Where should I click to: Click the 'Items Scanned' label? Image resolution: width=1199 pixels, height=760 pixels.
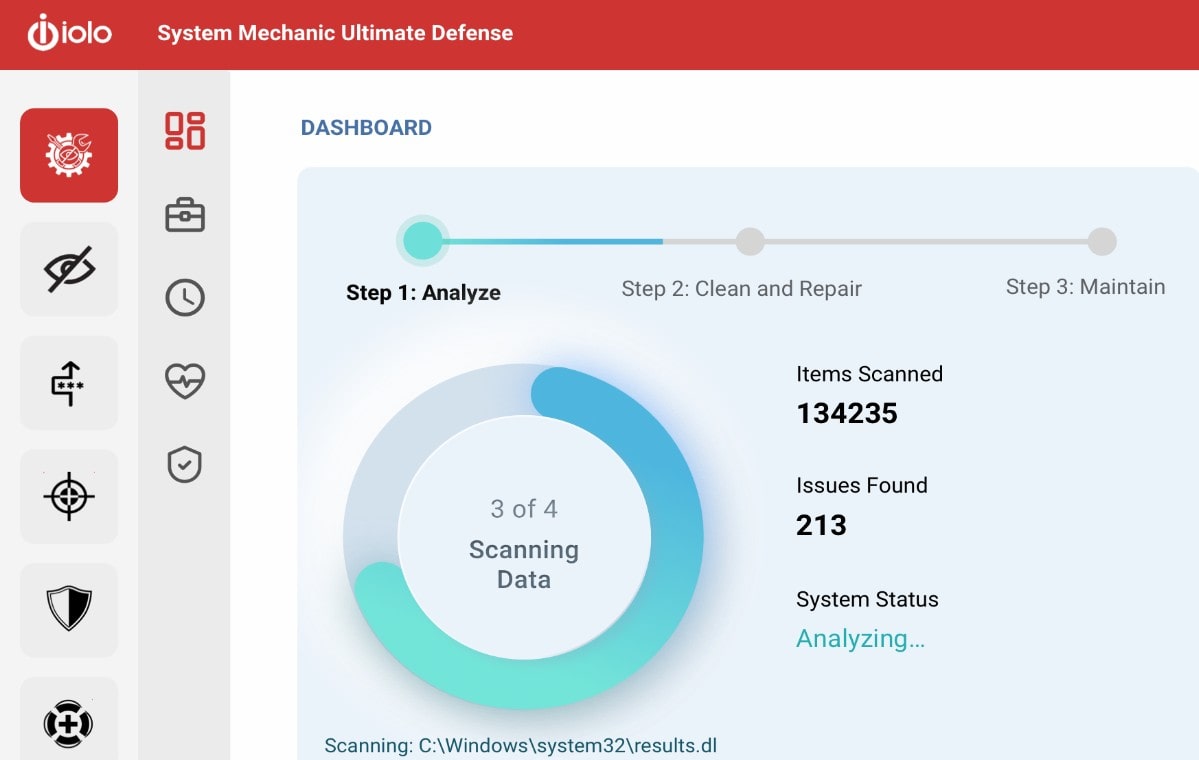[x=869, y=374]
